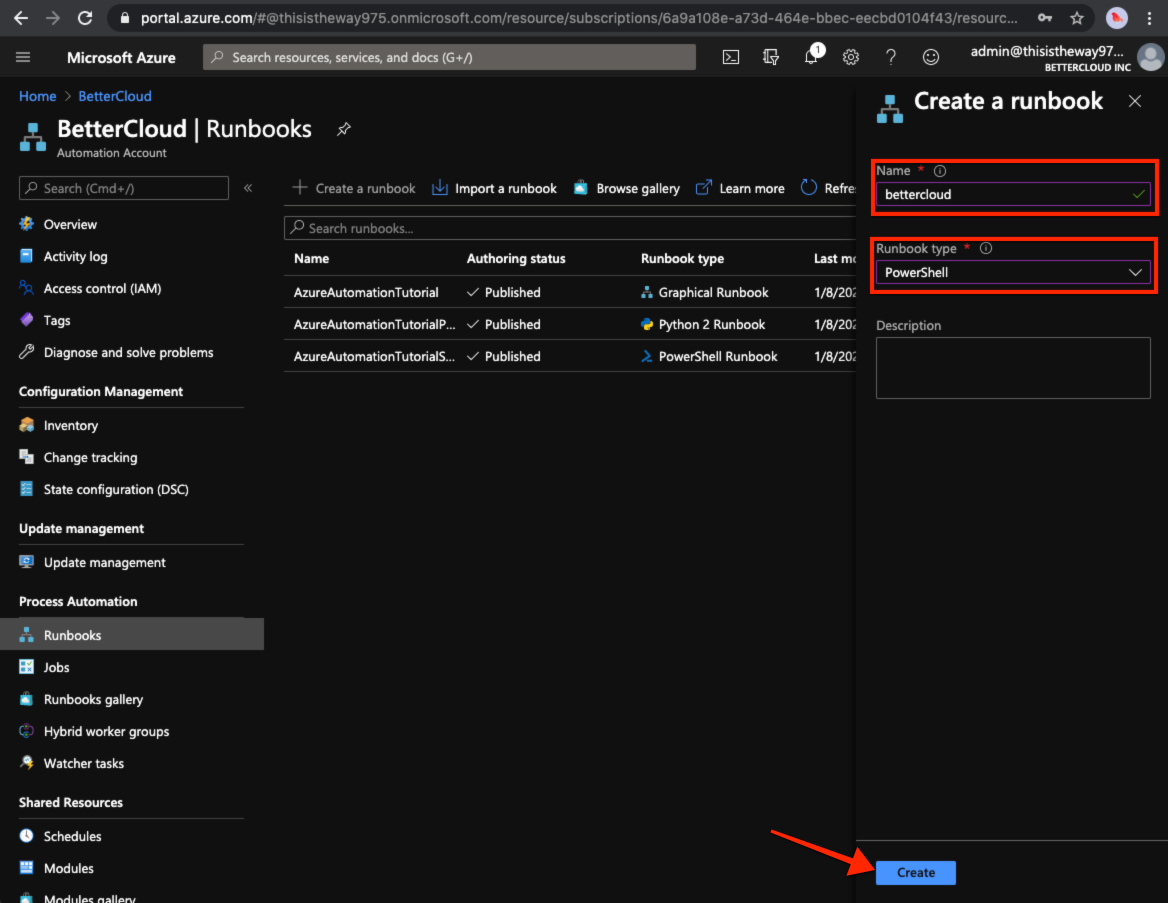1168x903 pixels.
Task: View Watcher tasks under Process Automation
Action: pyautogui.click(x=84, y=763)
